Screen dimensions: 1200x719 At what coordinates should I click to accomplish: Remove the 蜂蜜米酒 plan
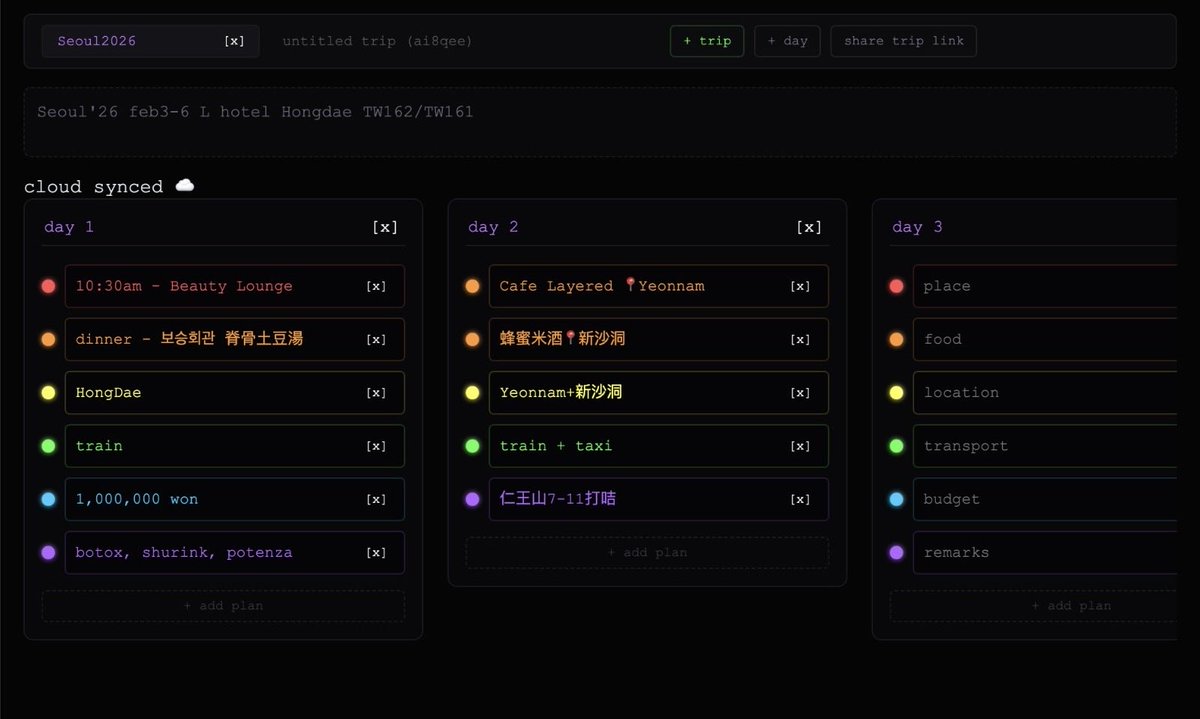tap(800, 339)
